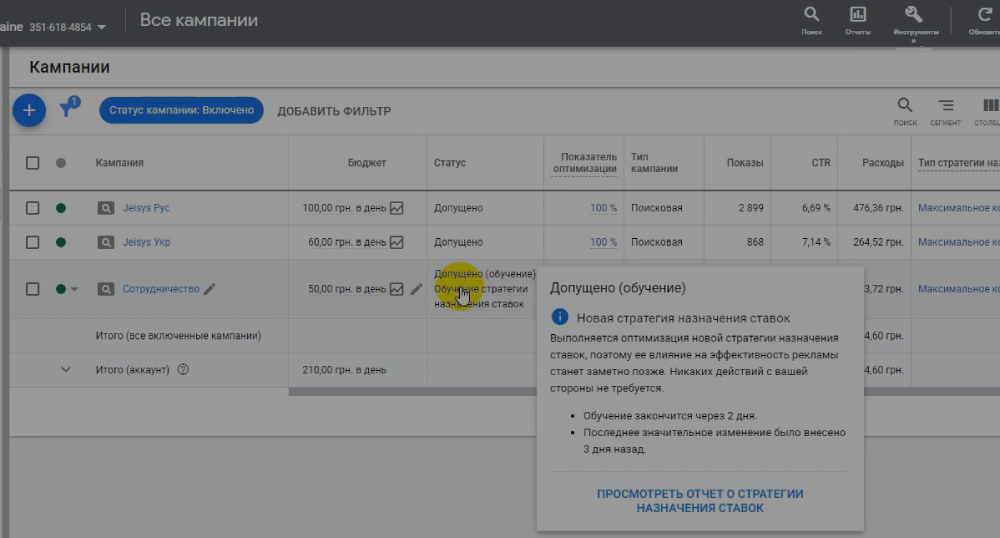Click the 60,00 грн. в день budget

point(347,242)
